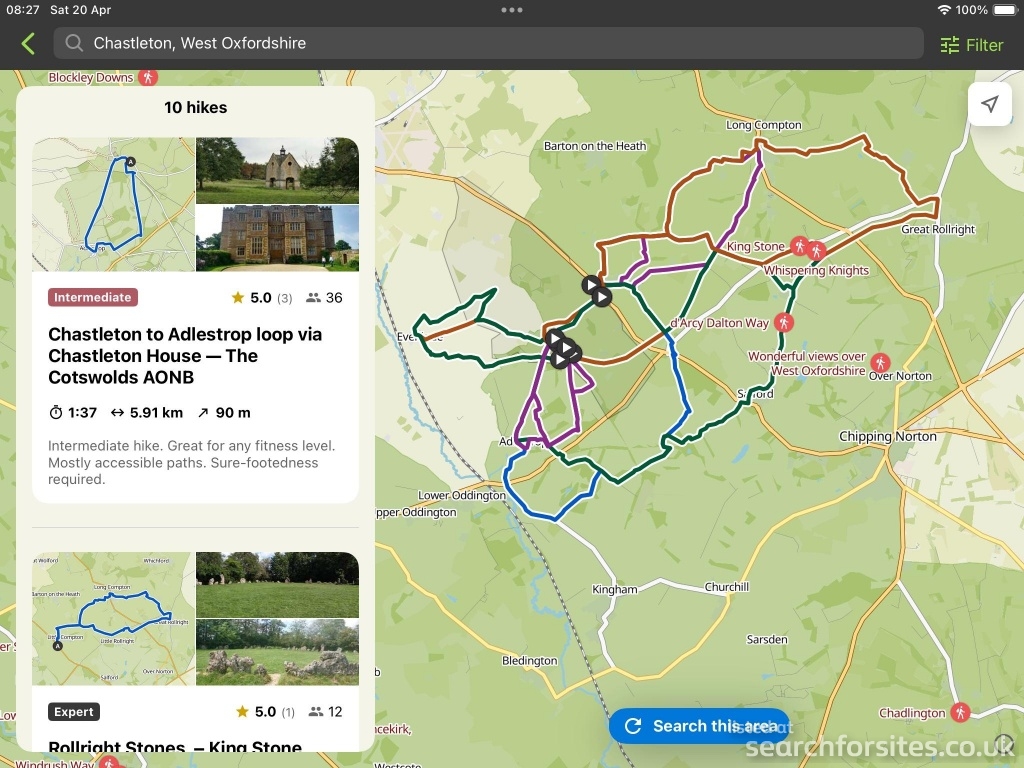Open the Rollright Stones – King Stone hike
The image size is (1024, 768).
pyautogui.click(x=175, y=745)
